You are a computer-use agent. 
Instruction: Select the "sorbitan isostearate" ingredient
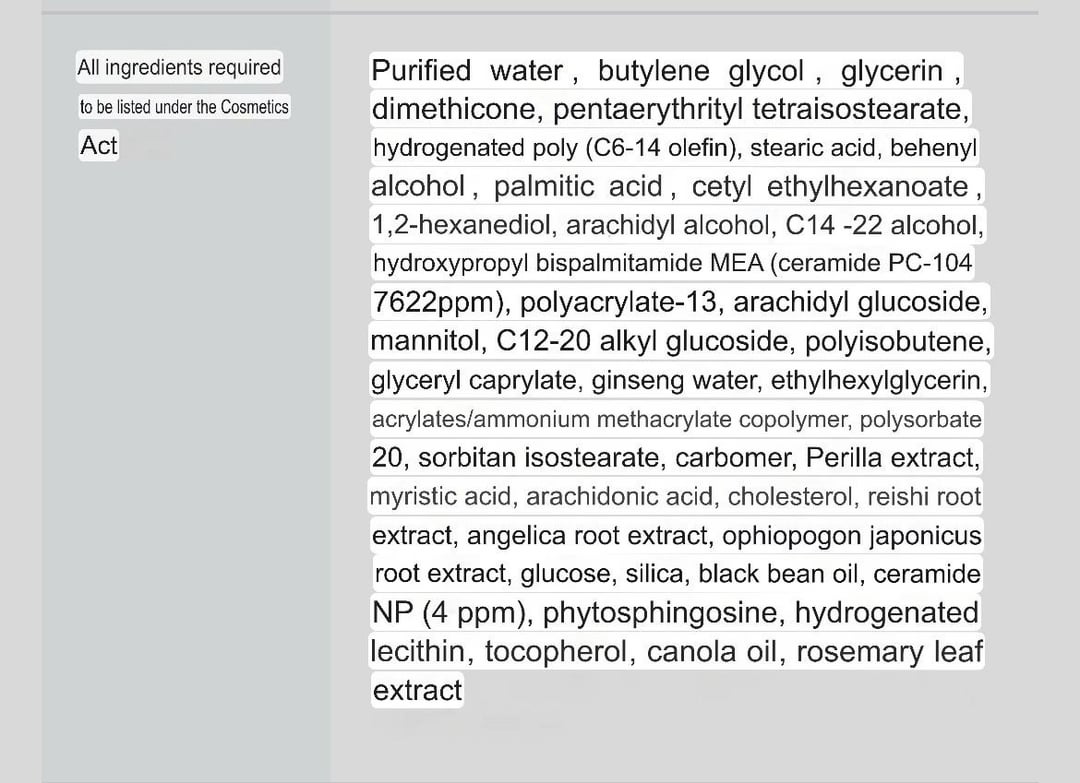[539, 458]
